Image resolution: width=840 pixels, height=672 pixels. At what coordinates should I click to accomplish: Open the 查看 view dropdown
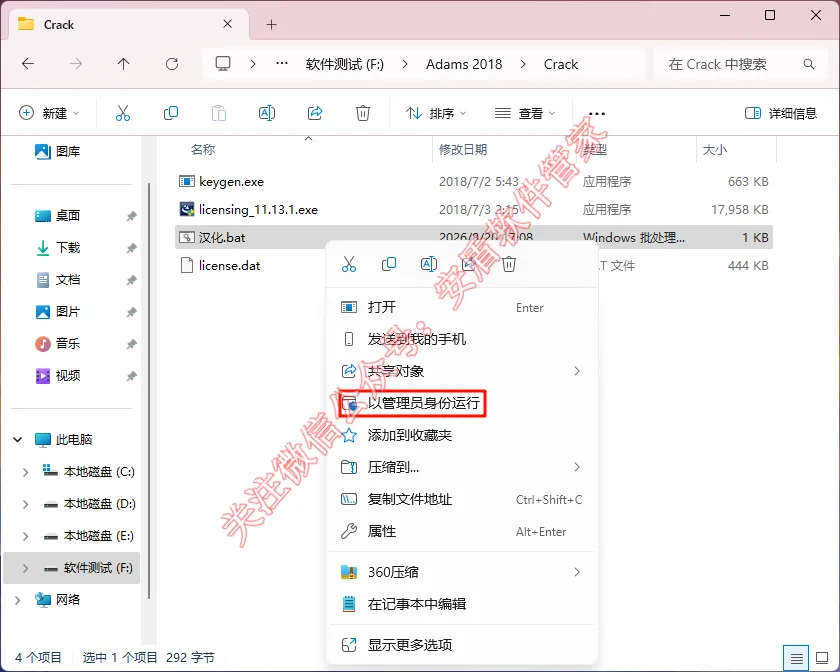(525, 113)
